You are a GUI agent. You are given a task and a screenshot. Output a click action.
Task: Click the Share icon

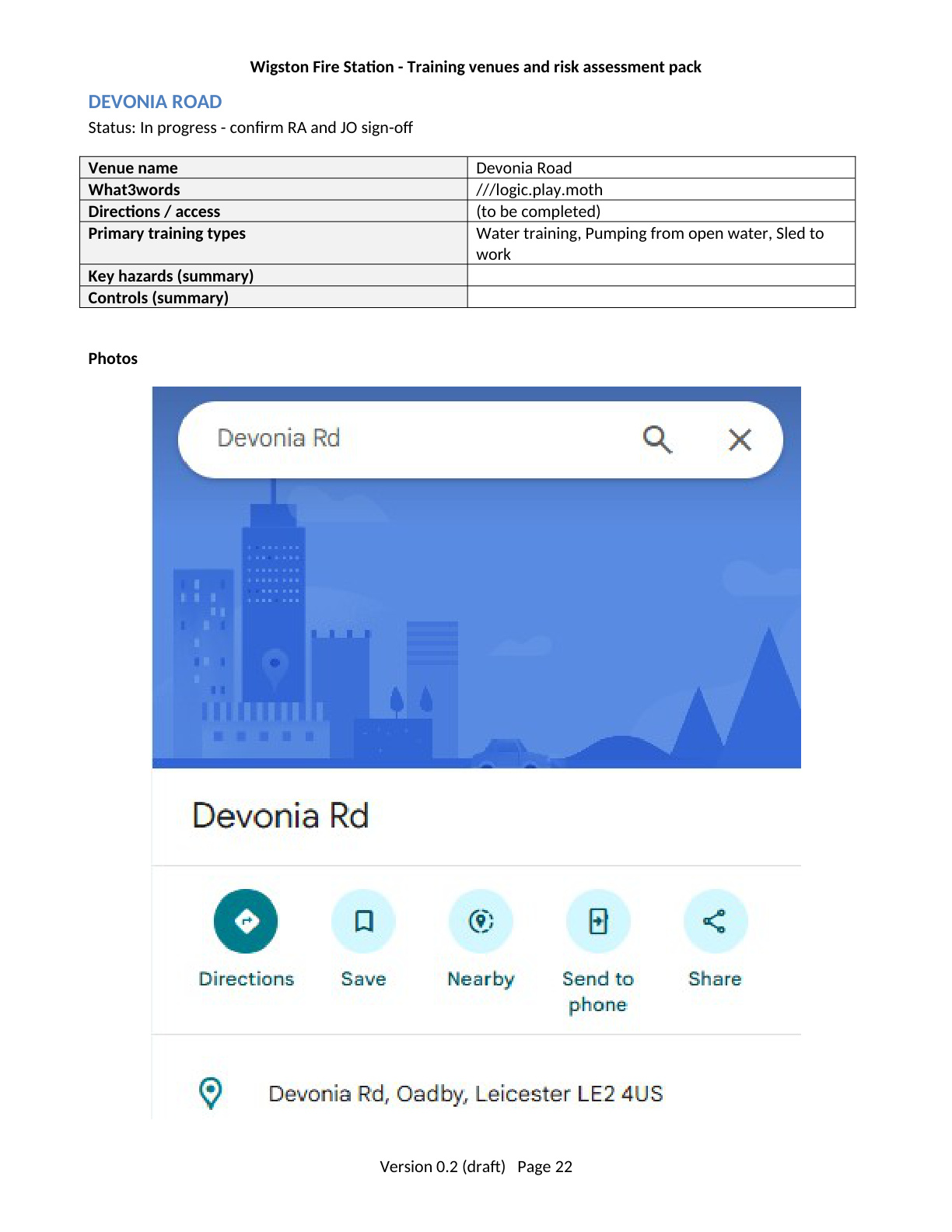pos(715,921)
